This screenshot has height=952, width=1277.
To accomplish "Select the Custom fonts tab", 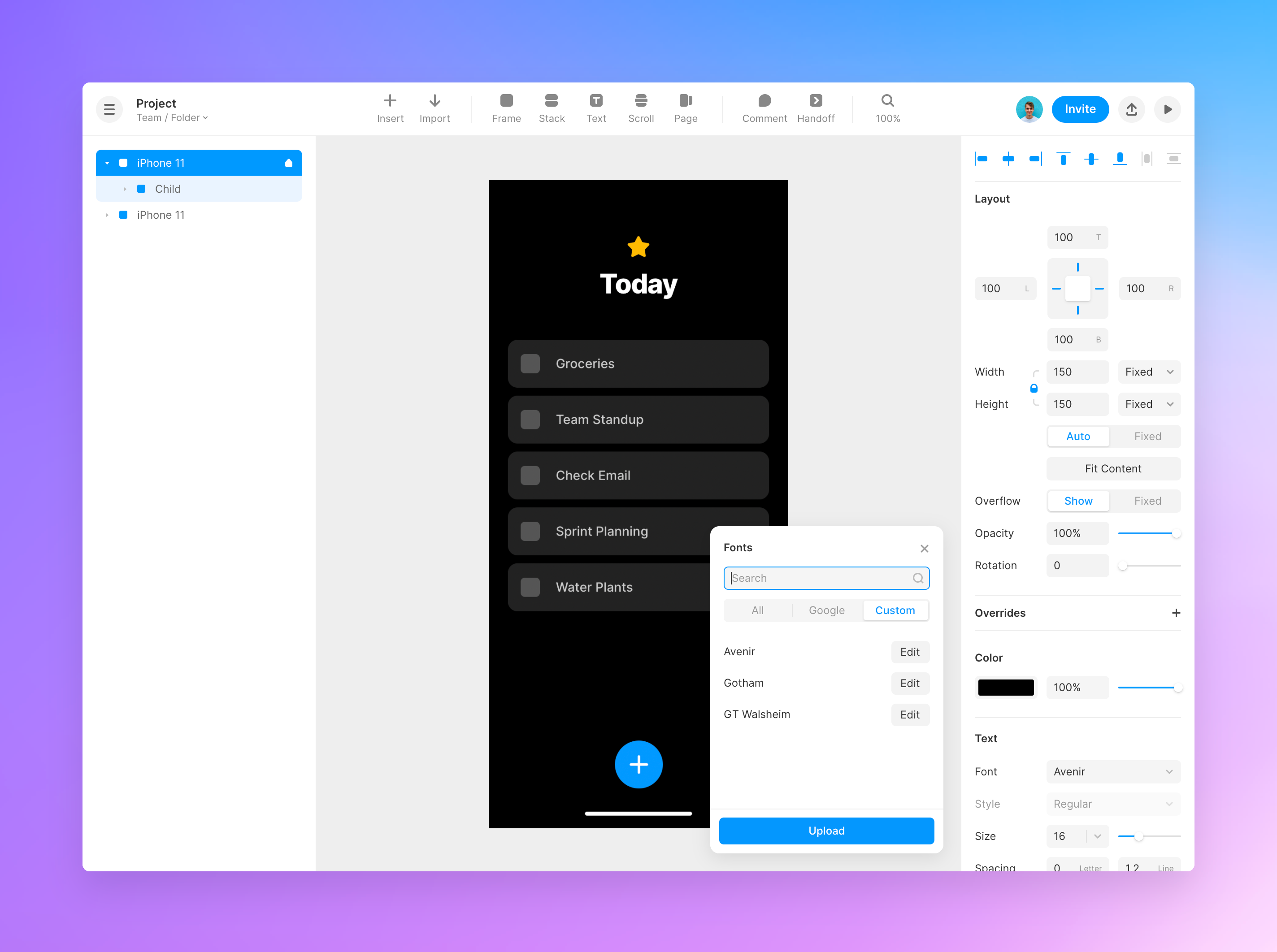I will (895, 611).
